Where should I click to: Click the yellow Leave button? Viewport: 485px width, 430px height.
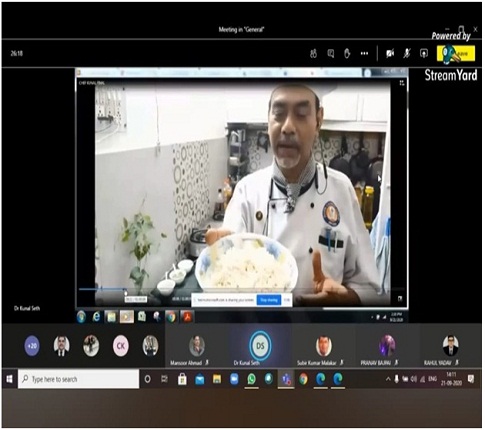point(456,53)
